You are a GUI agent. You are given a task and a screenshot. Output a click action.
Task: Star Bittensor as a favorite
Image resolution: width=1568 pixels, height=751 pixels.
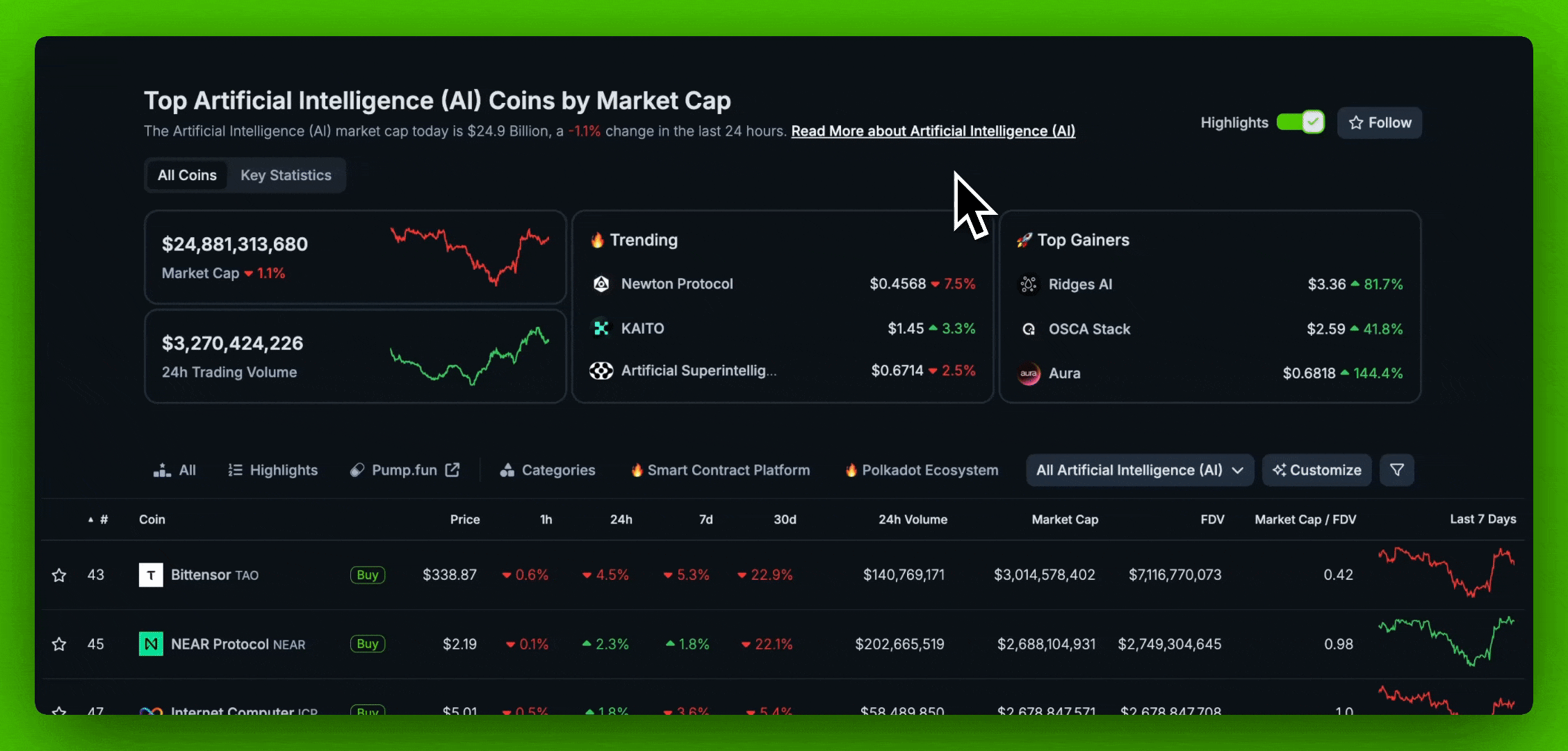point(59,575)
